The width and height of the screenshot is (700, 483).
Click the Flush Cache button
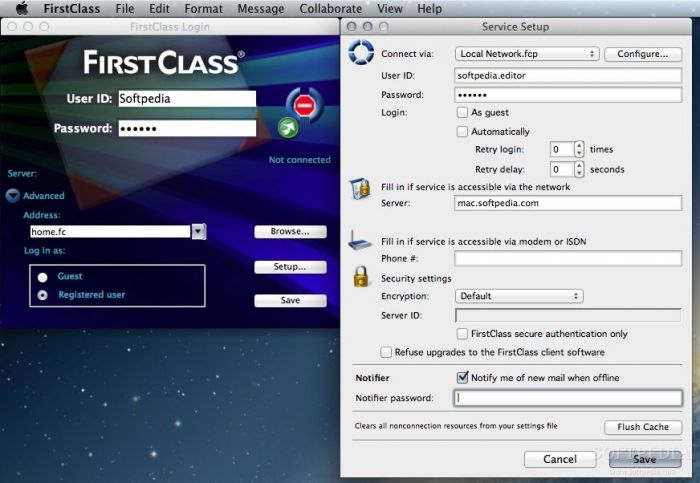pyautogui.click(x=643, y=427)
